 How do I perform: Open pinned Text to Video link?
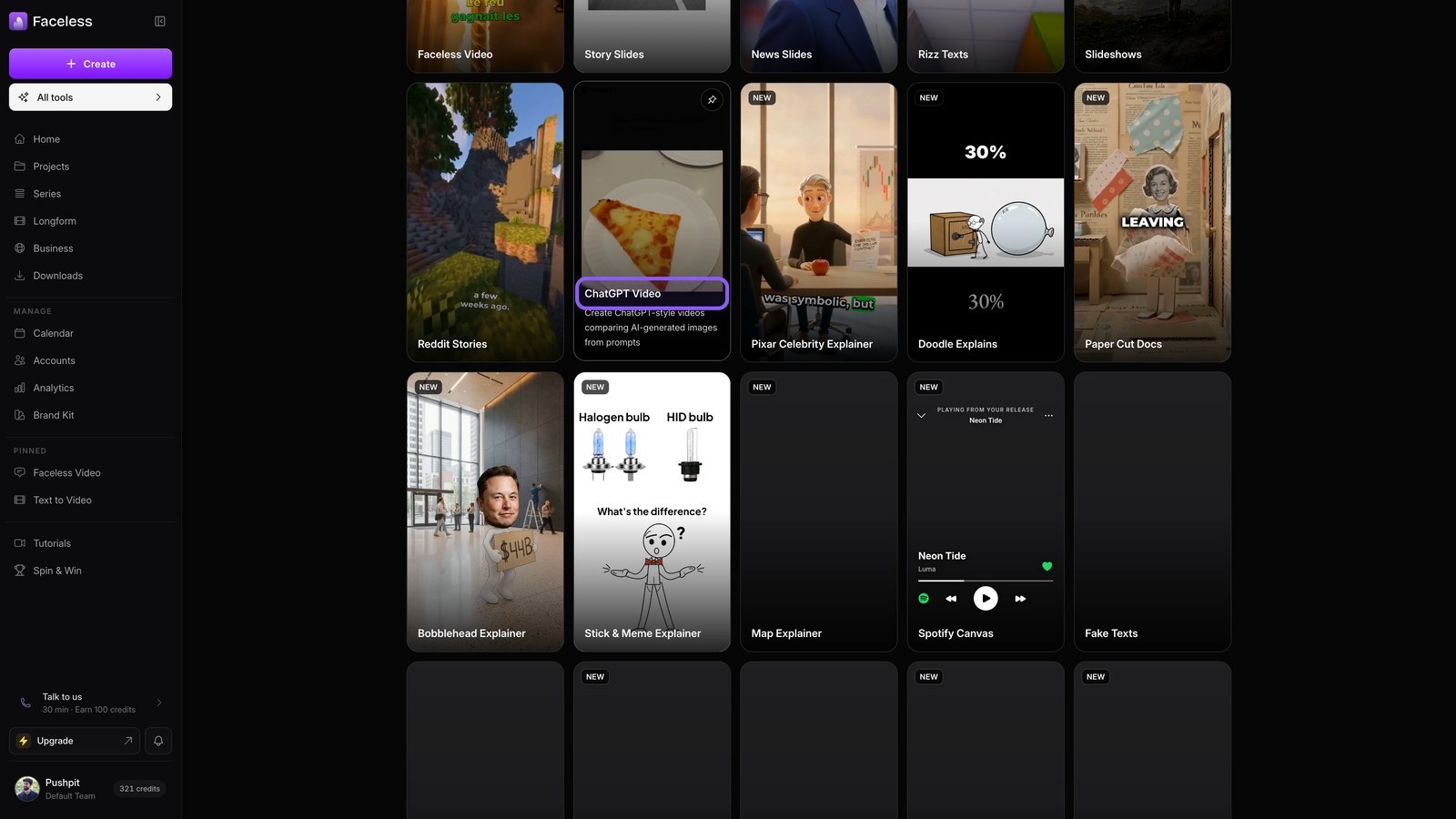pyautogui.click(x=90, y=500)
